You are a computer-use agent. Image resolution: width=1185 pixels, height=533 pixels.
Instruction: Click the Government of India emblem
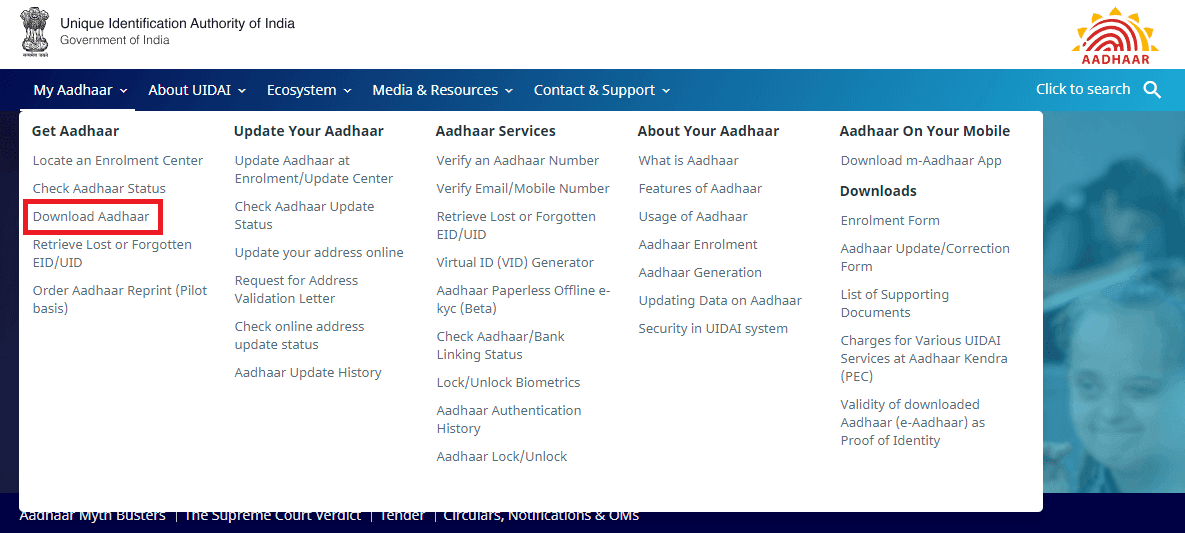pyautogui.click(x=34, y=33)
